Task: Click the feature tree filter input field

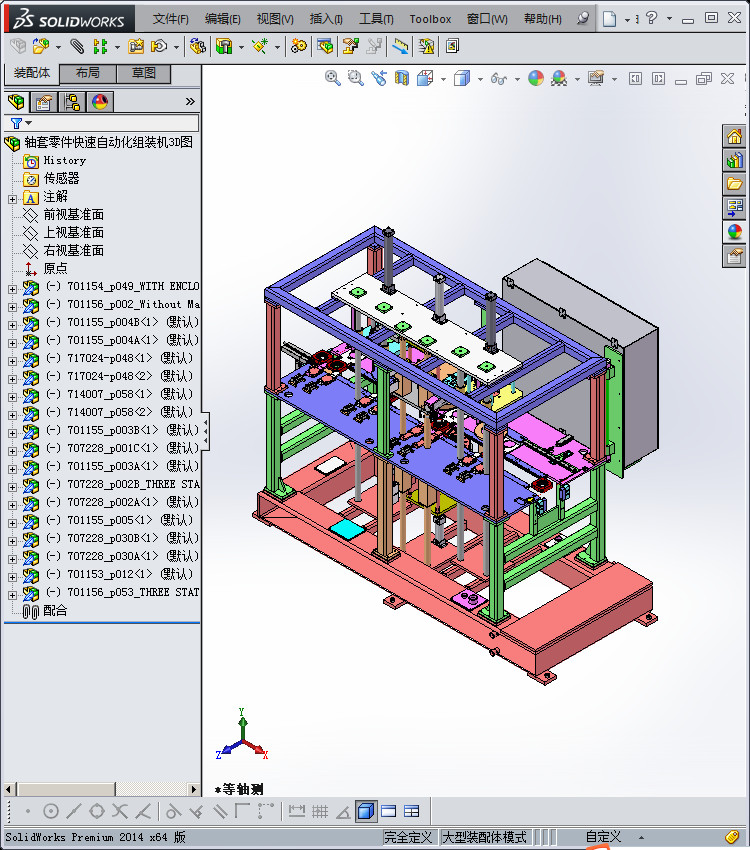Action: click(x=101, y=123)
